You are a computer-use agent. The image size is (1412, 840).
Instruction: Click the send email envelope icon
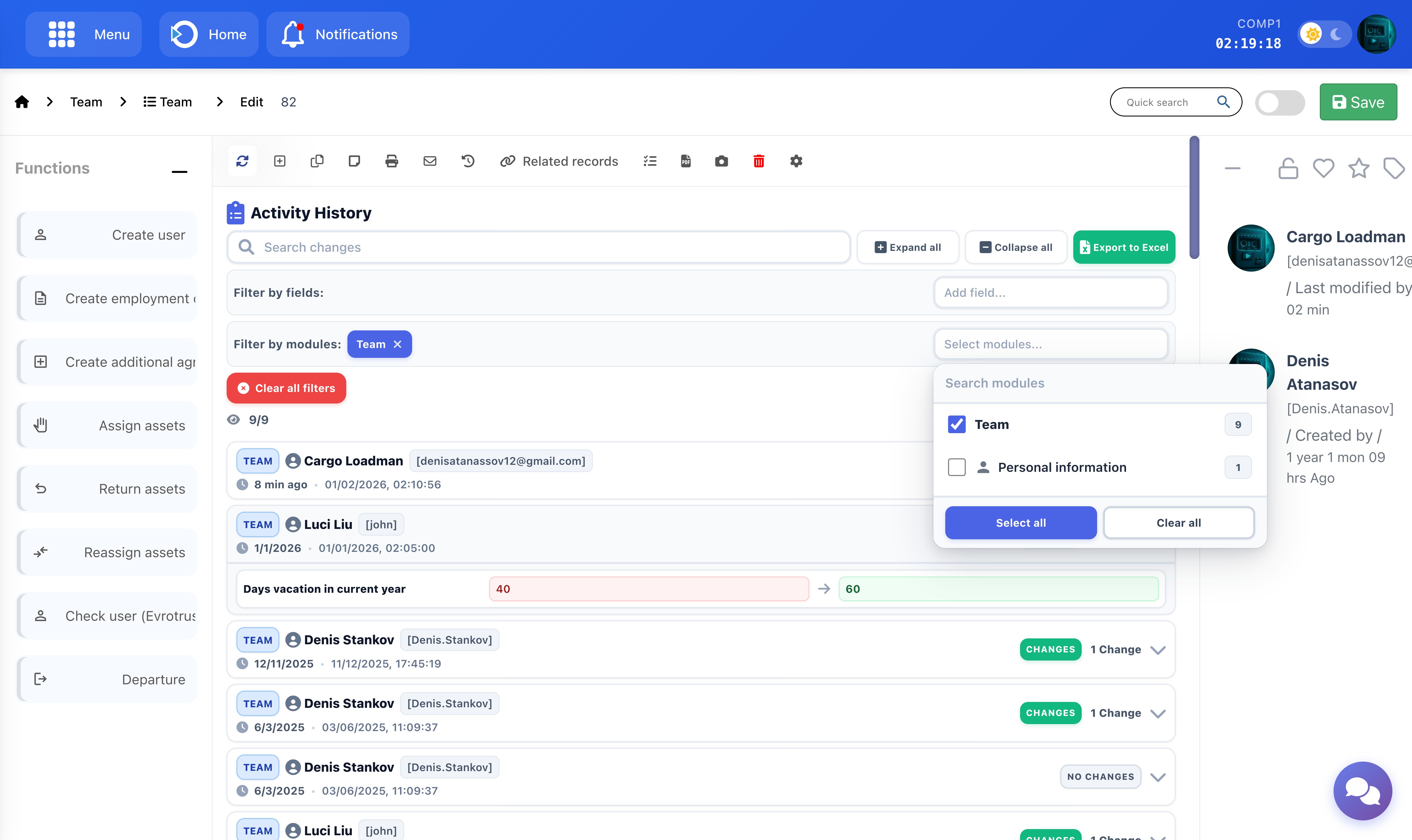[430, 161]
